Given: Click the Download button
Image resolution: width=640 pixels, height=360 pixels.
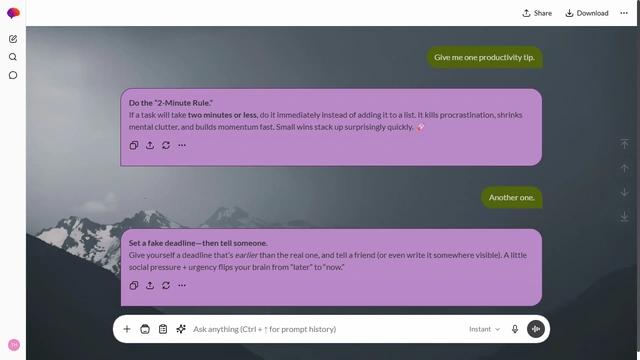Looking at the screenshot, I should 587,13.
